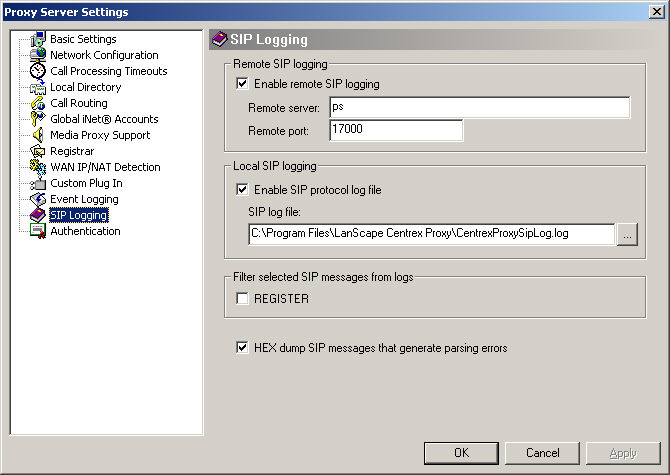Image resolution: width=670 pixels, height=475 pixels.
Task: Click the Local Directory icon
Action: tap(38, 87)
